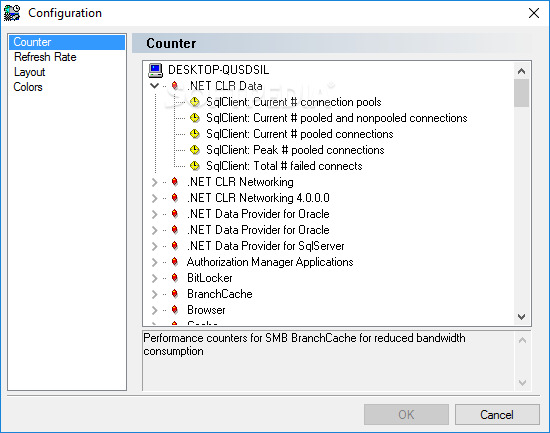Click the red icon beside BitLocker
The image size is (550, 433).
tap(175, 278)
